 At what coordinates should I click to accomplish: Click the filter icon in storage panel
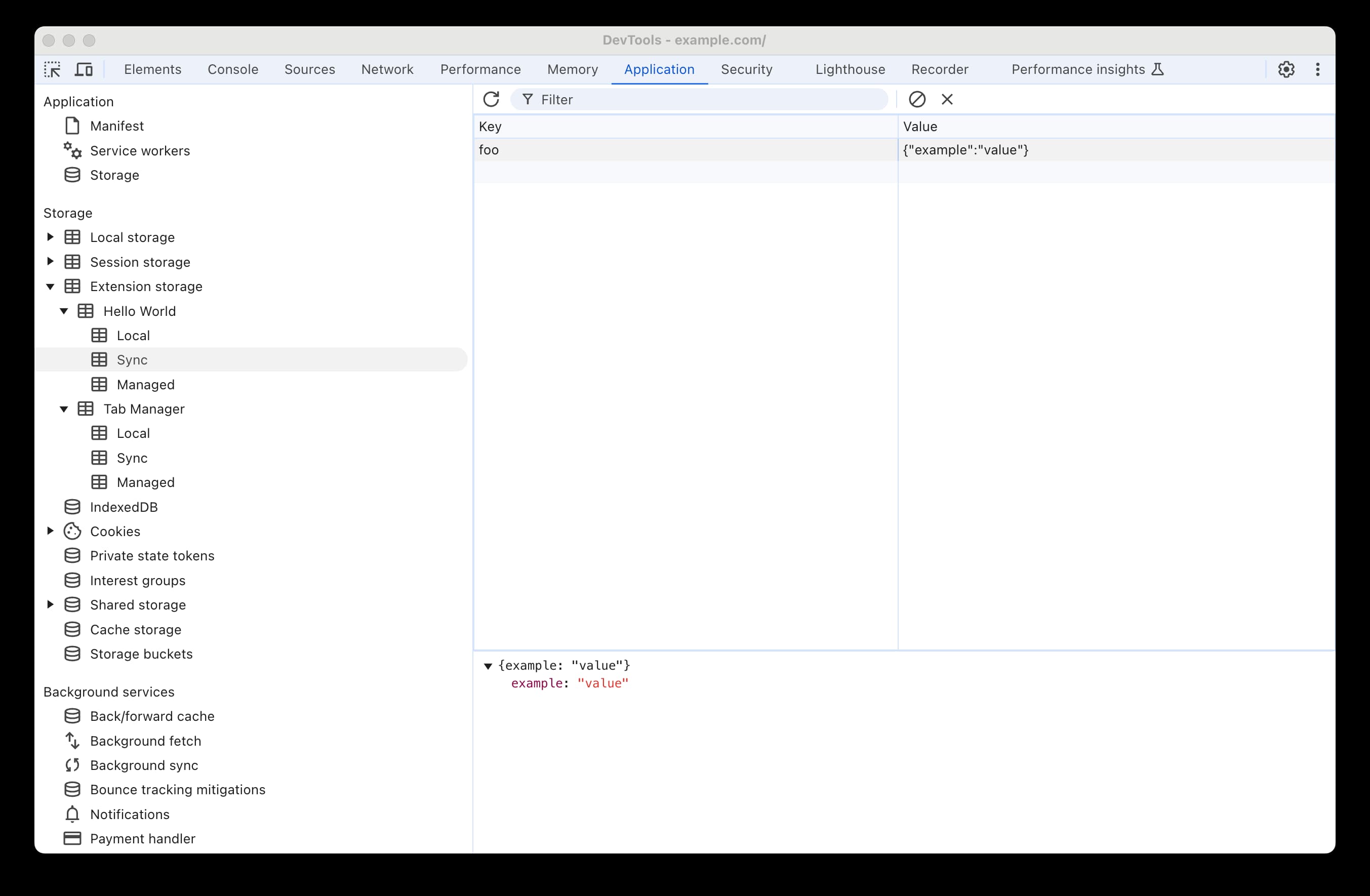(x=528, y=99)
